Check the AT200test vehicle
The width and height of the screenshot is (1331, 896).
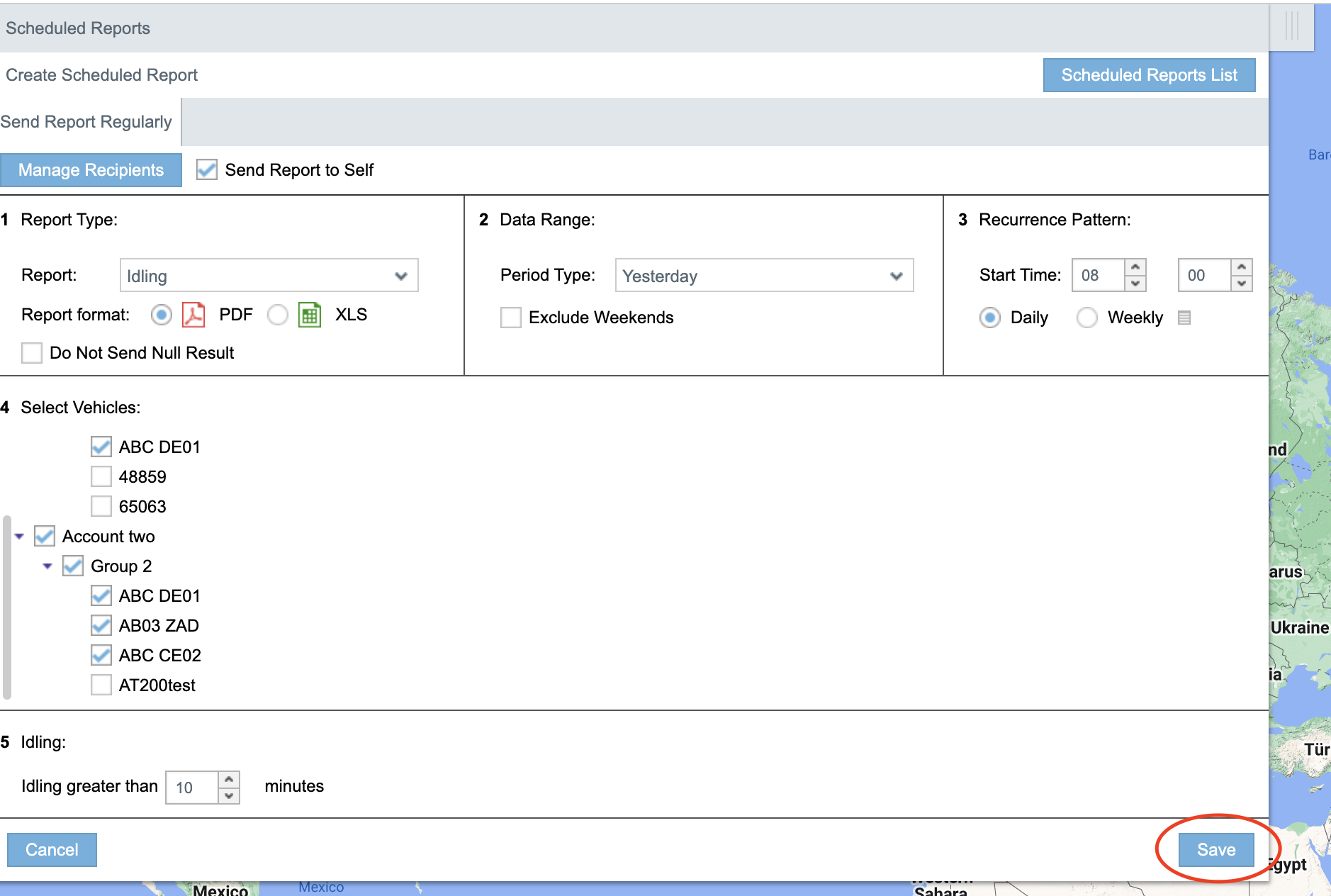pyautogui.click(x=101, y=685)
